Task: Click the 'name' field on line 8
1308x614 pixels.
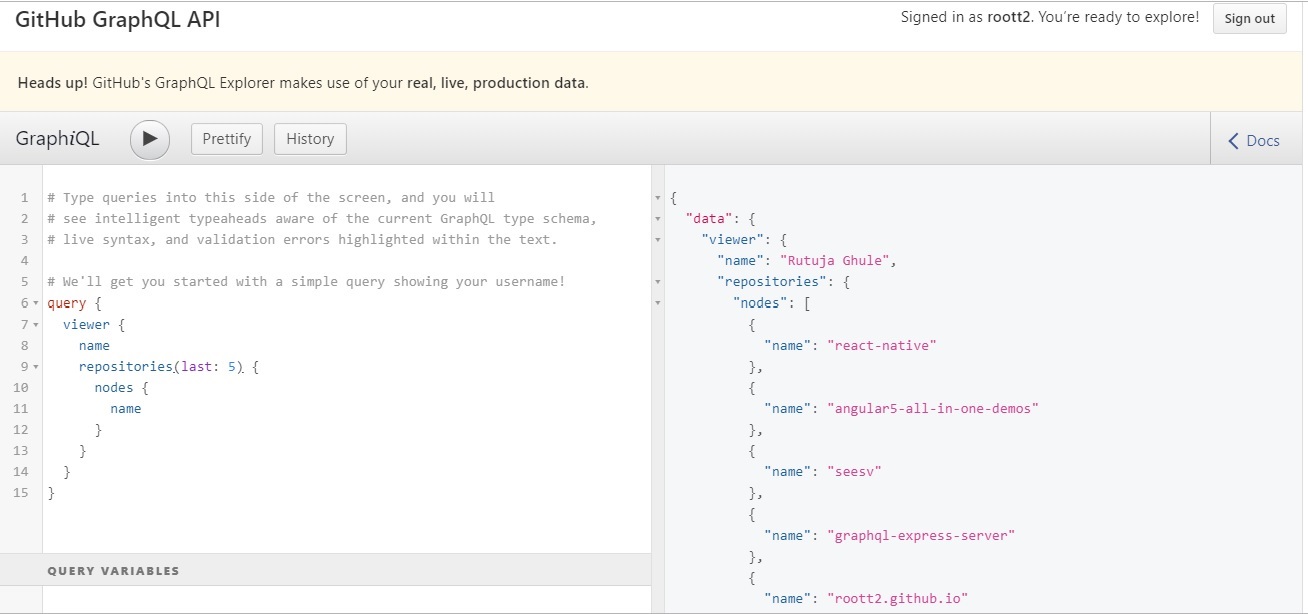Action: [x=94, y=345]
